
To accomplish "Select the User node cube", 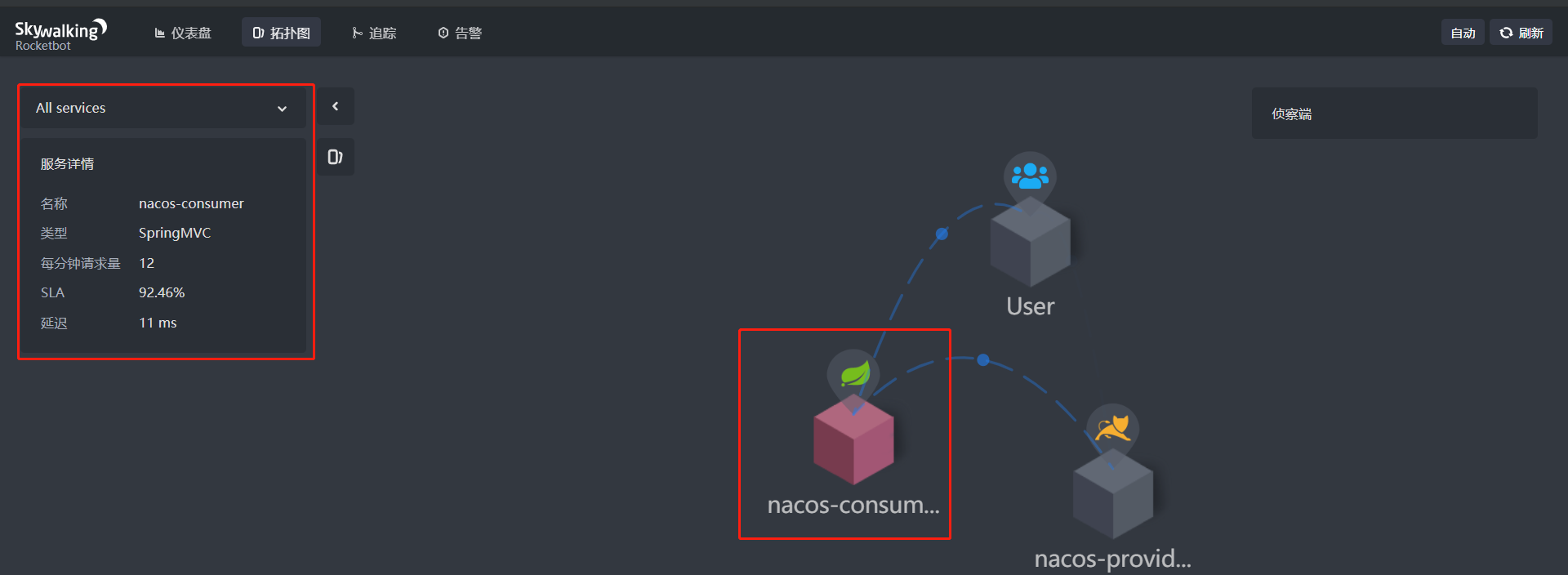I will [x=1030, y=242].
